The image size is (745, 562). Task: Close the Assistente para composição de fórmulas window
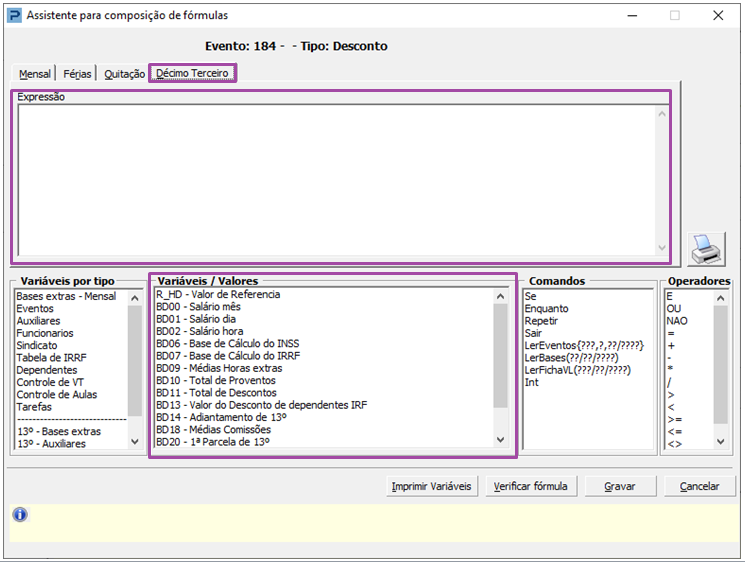click(x=718, y=16)
